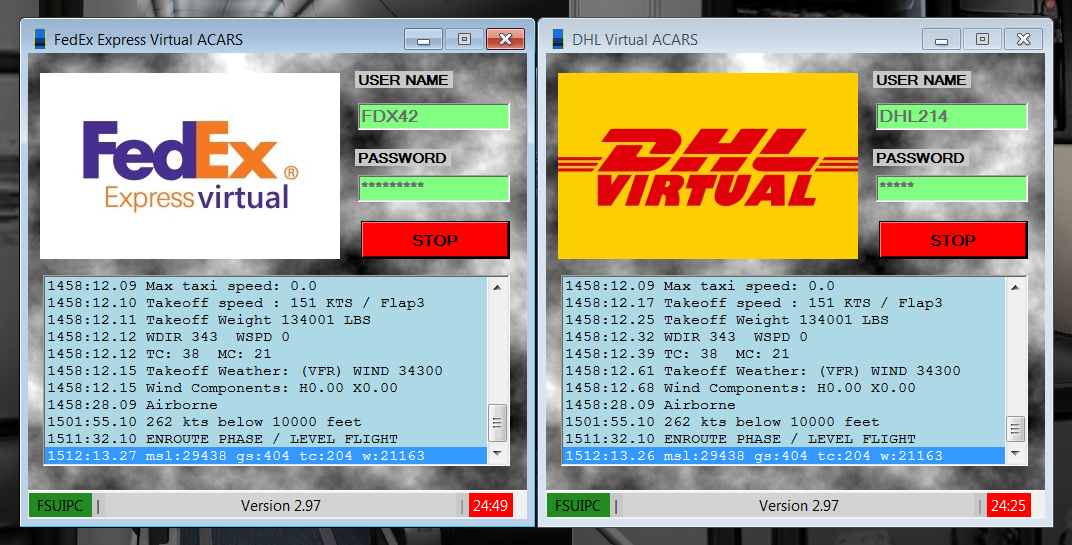Click the DHL log scroll up arrow

1015,287
